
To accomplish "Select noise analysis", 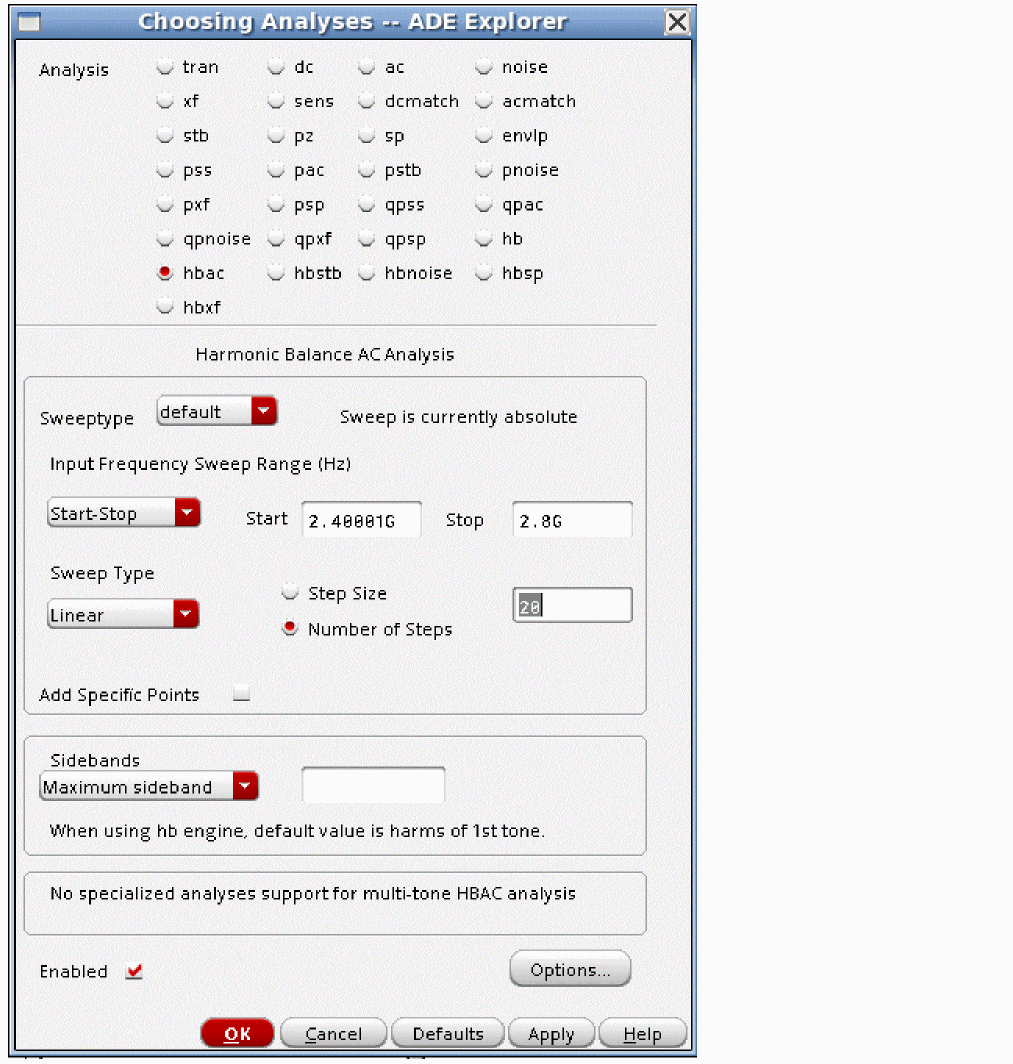I will coord(483,66).
